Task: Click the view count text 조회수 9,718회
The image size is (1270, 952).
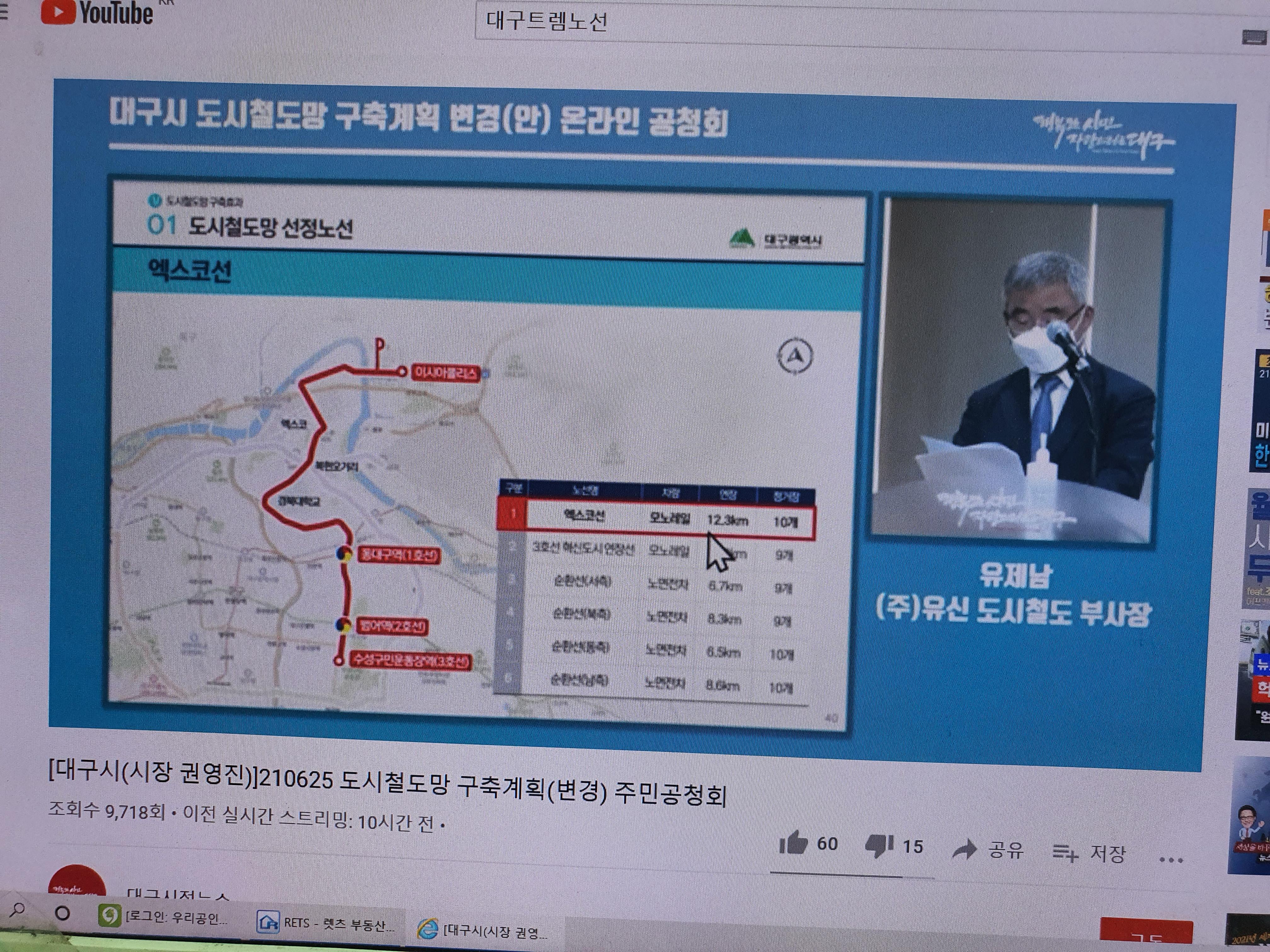Action: tap(107, 810)
